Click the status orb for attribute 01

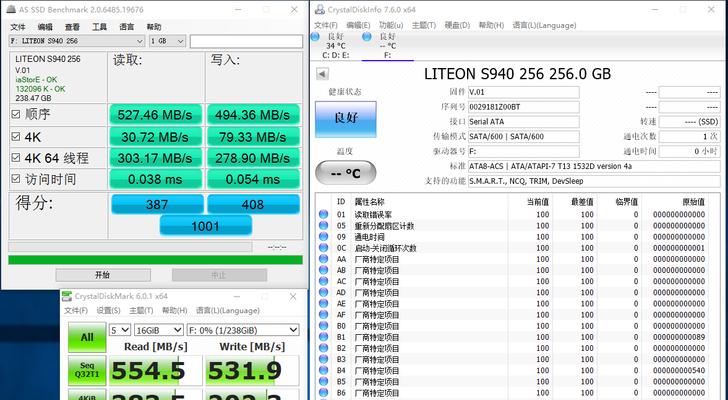pos(324,214)
